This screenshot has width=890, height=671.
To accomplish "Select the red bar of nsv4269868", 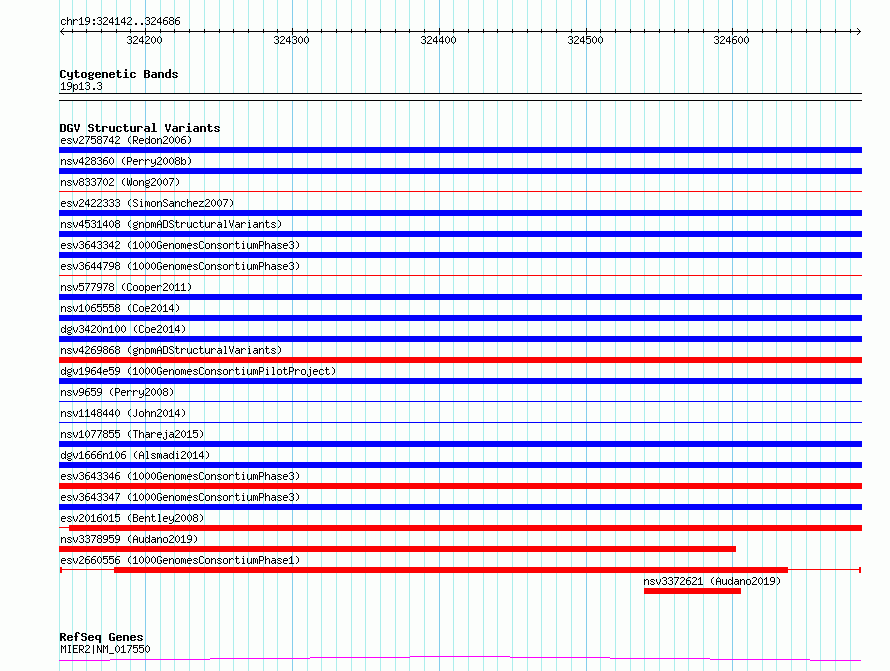I will tap(460, 360).
